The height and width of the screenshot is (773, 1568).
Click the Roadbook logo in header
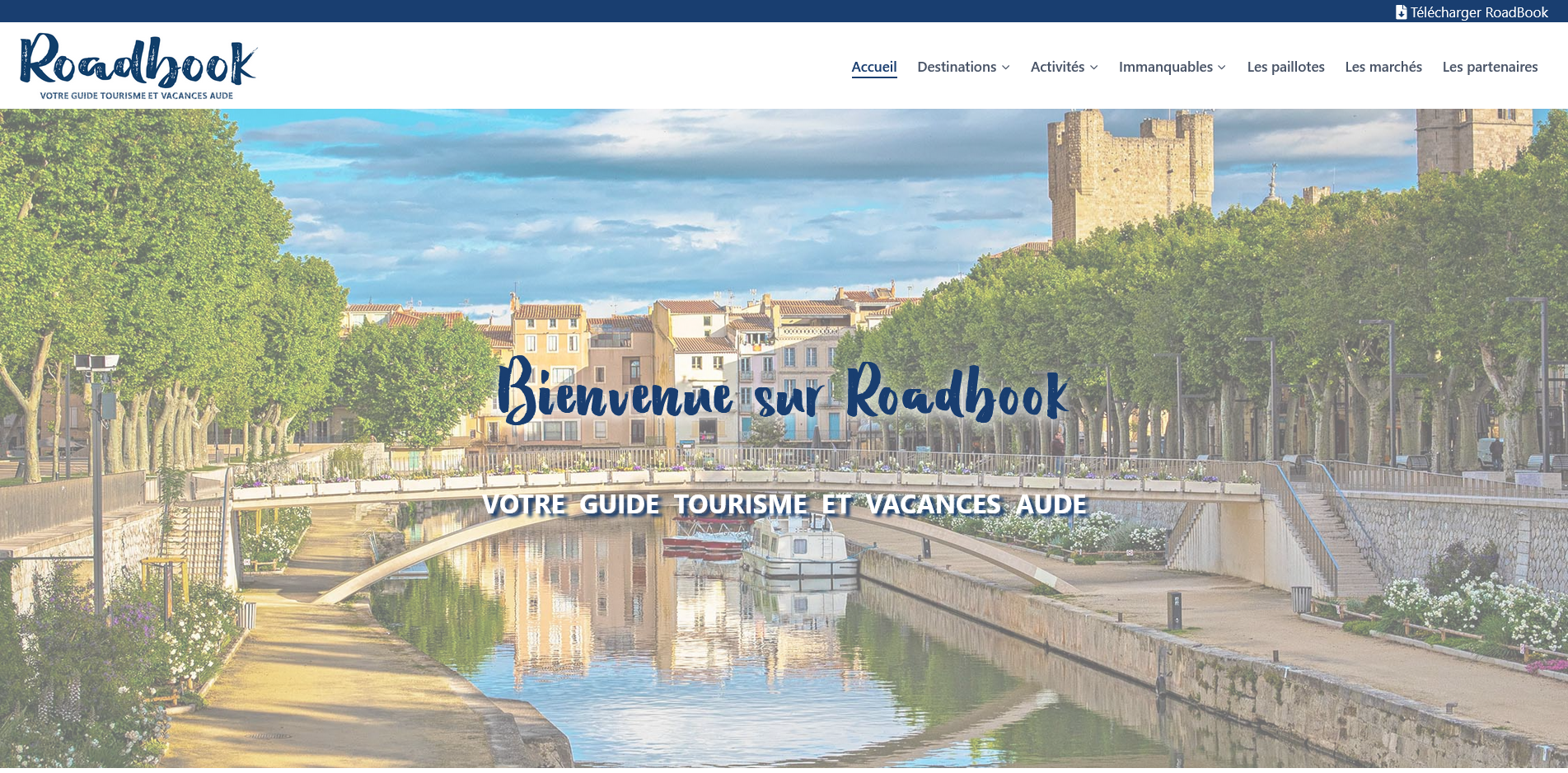(x=138, y=66)
